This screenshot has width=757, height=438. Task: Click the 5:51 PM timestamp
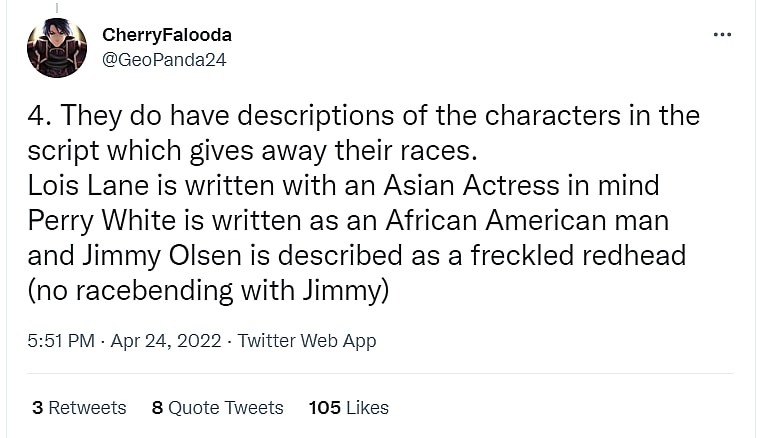tap(60, 341)
